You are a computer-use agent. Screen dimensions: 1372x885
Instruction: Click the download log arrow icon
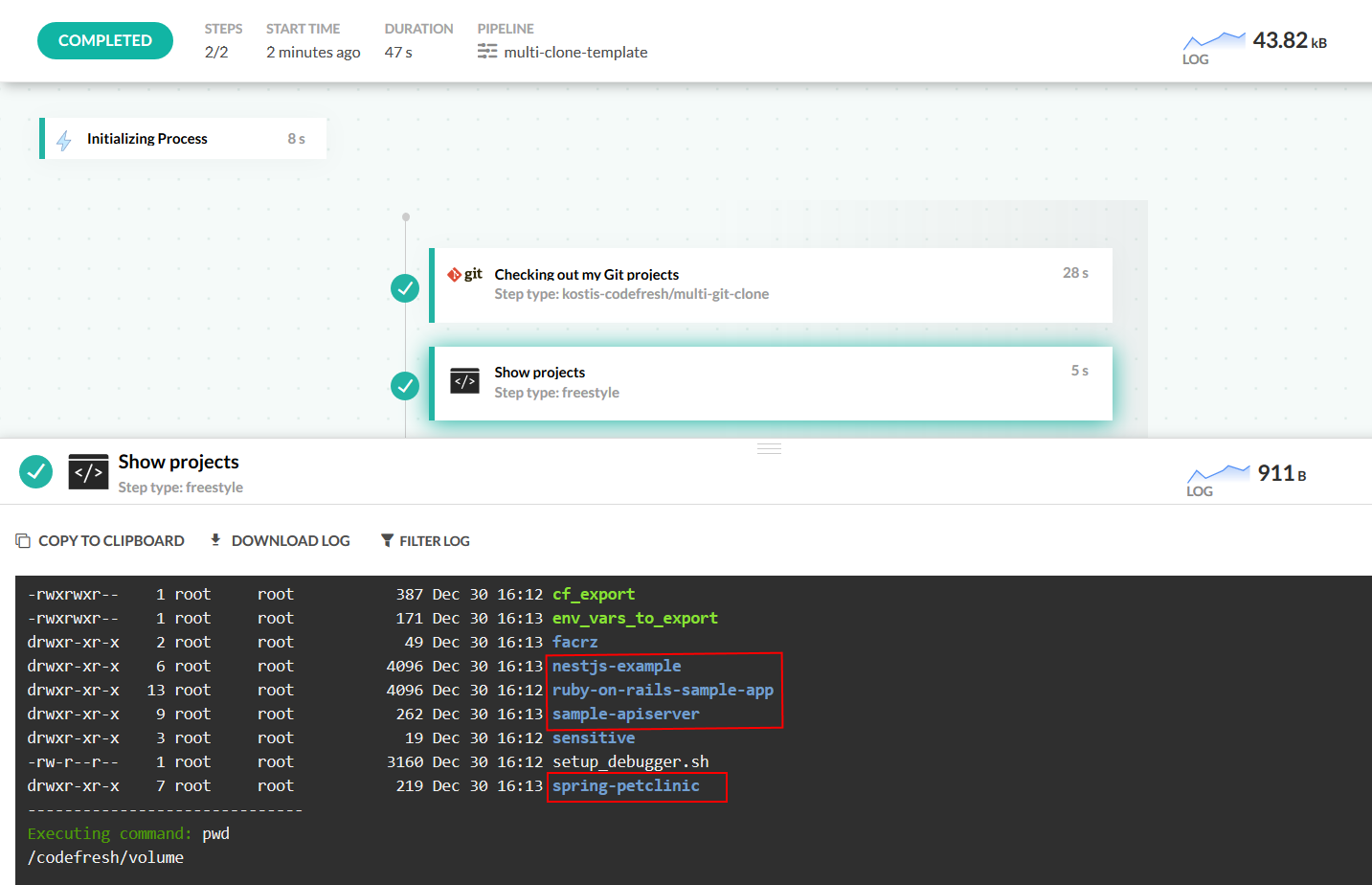[215, 540]
